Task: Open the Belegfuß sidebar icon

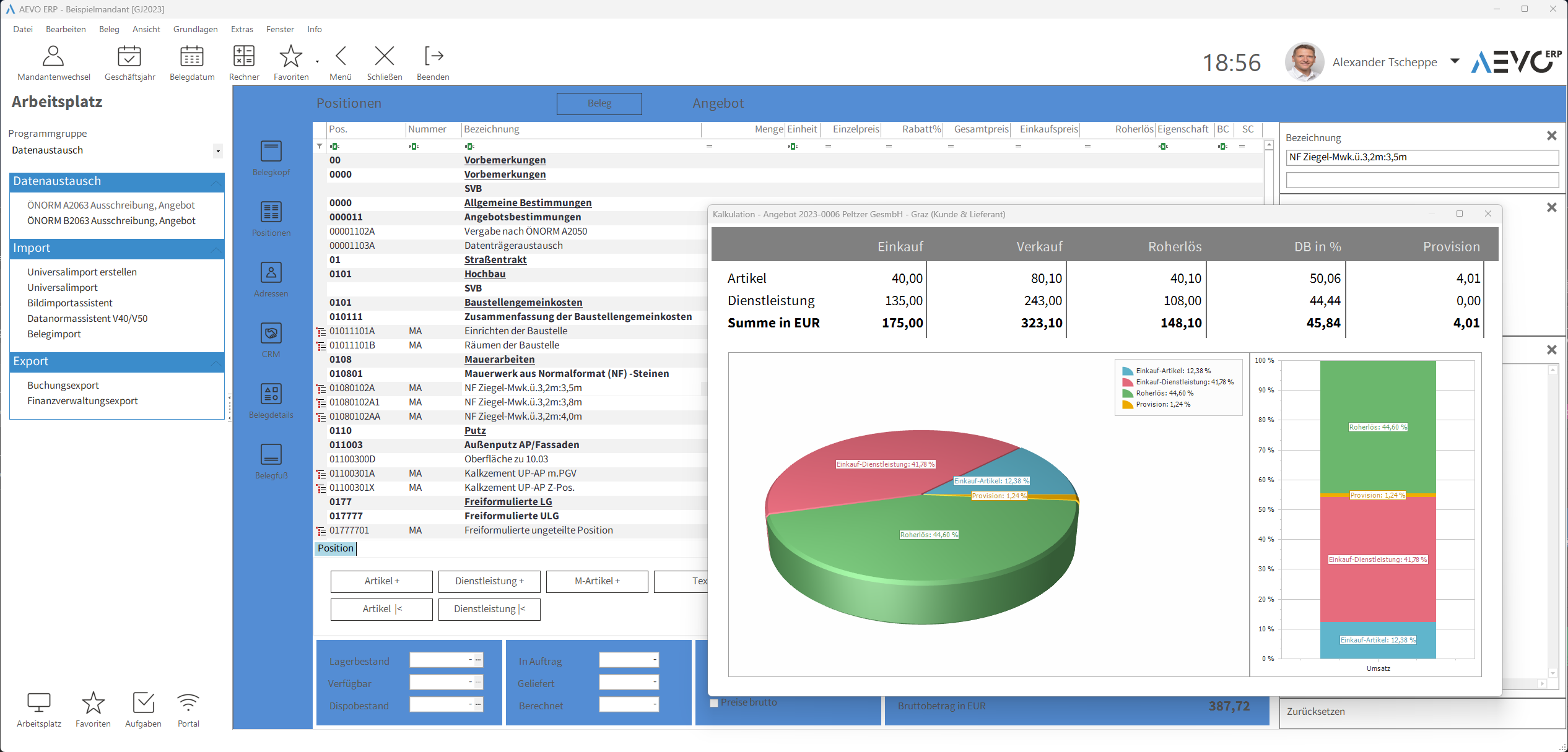Action: [271, 454]
